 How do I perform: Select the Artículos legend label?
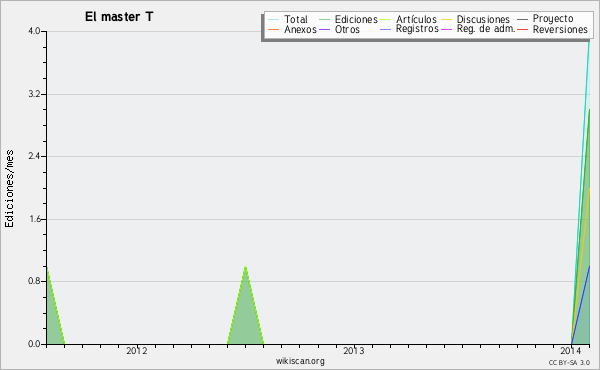point(416,19)
